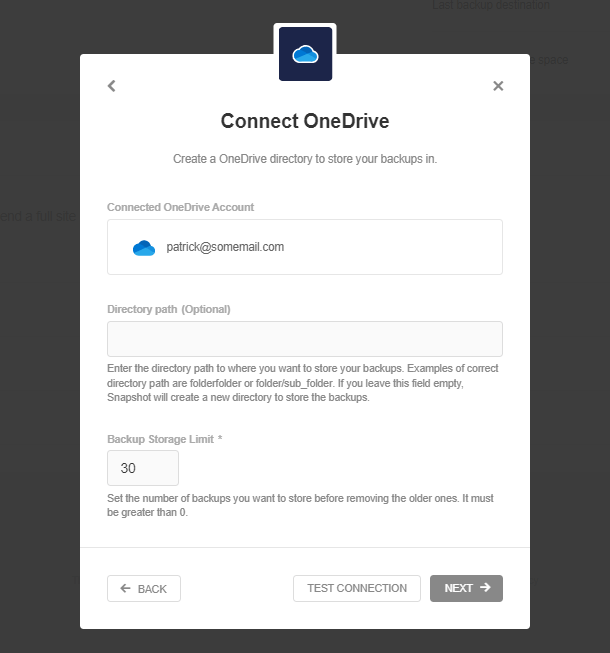610x653 pixels.
Task: Click the Connected OneDrive Account label
Action: coord(180,207)
